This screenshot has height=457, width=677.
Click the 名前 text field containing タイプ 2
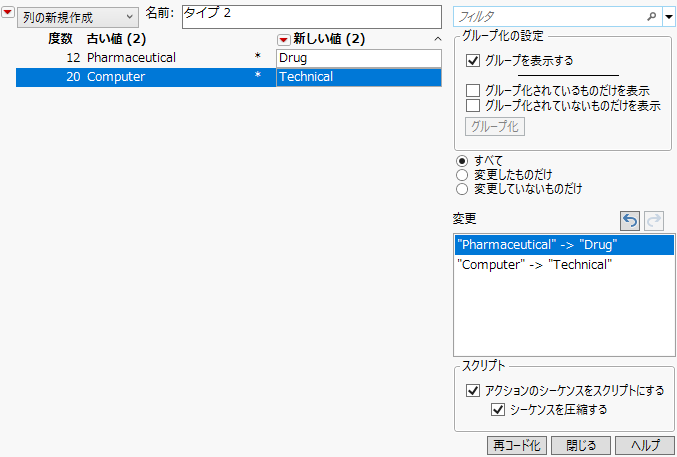[x=310, y=18]
